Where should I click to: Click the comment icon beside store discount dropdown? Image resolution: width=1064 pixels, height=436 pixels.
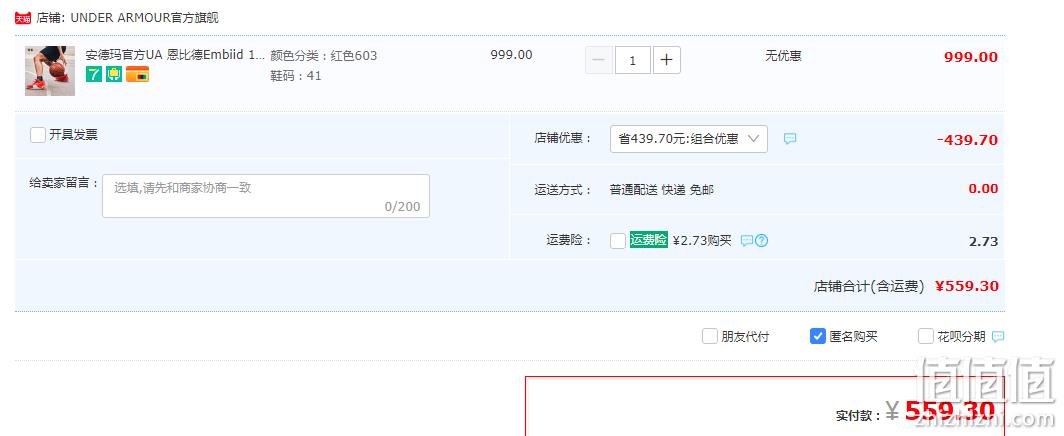(789, 139)
